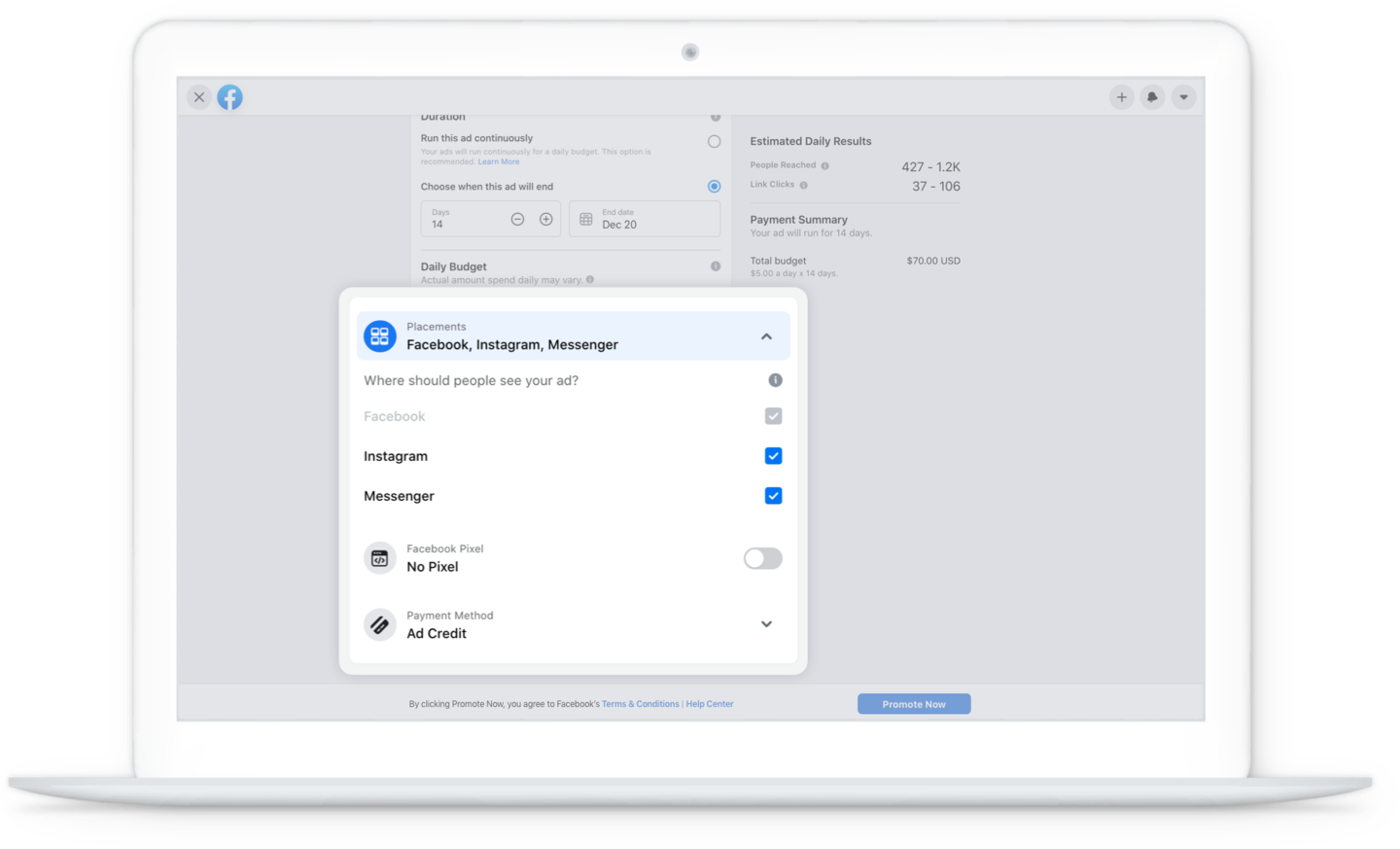Image resolution: width=1400 pixels, height=849 pixels.
Task: Decrease days with the minus stepper
Action: click(517, 220)
